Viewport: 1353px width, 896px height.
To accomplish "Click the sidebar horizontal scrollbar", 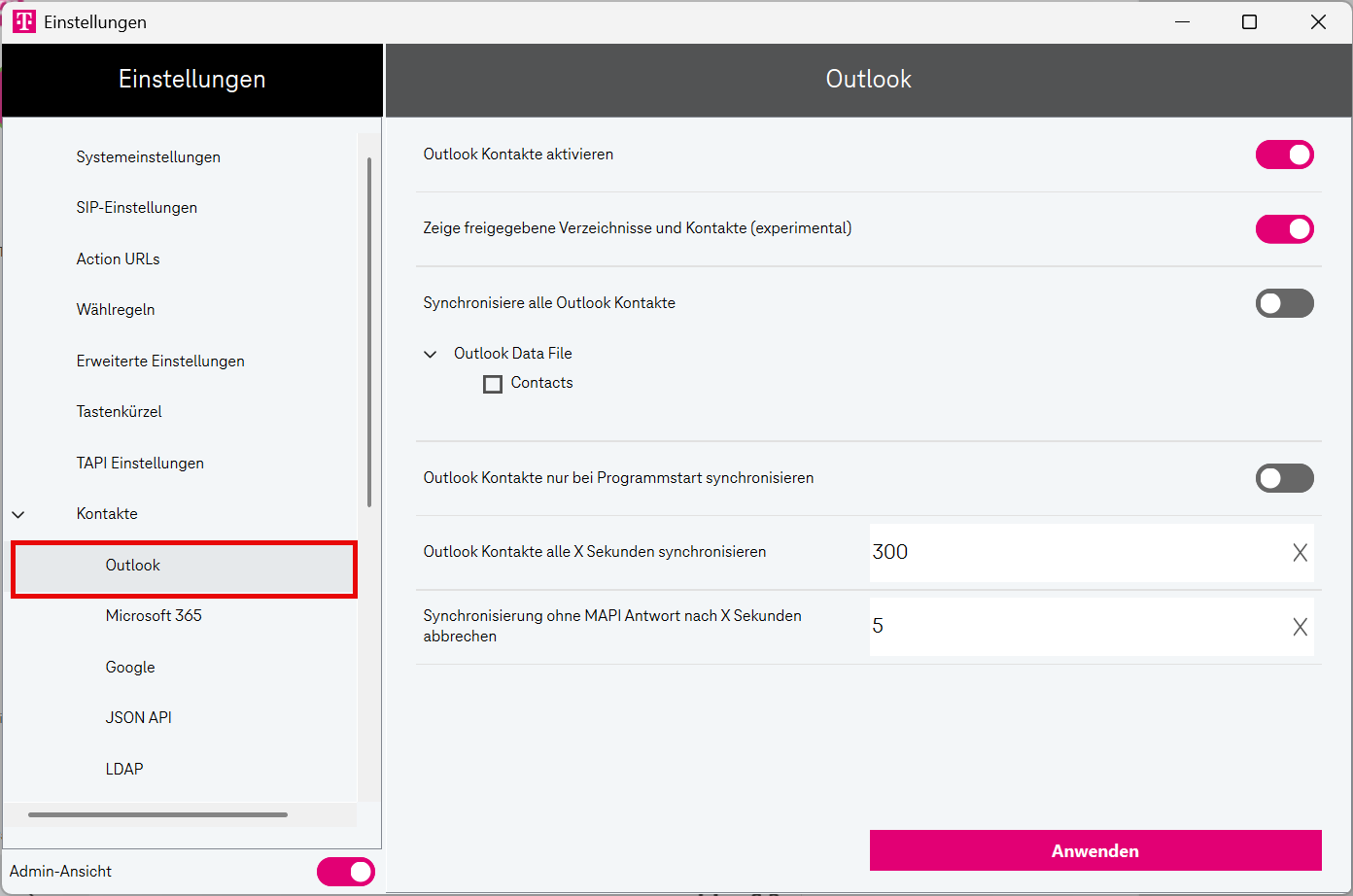I will pos(157,814).
